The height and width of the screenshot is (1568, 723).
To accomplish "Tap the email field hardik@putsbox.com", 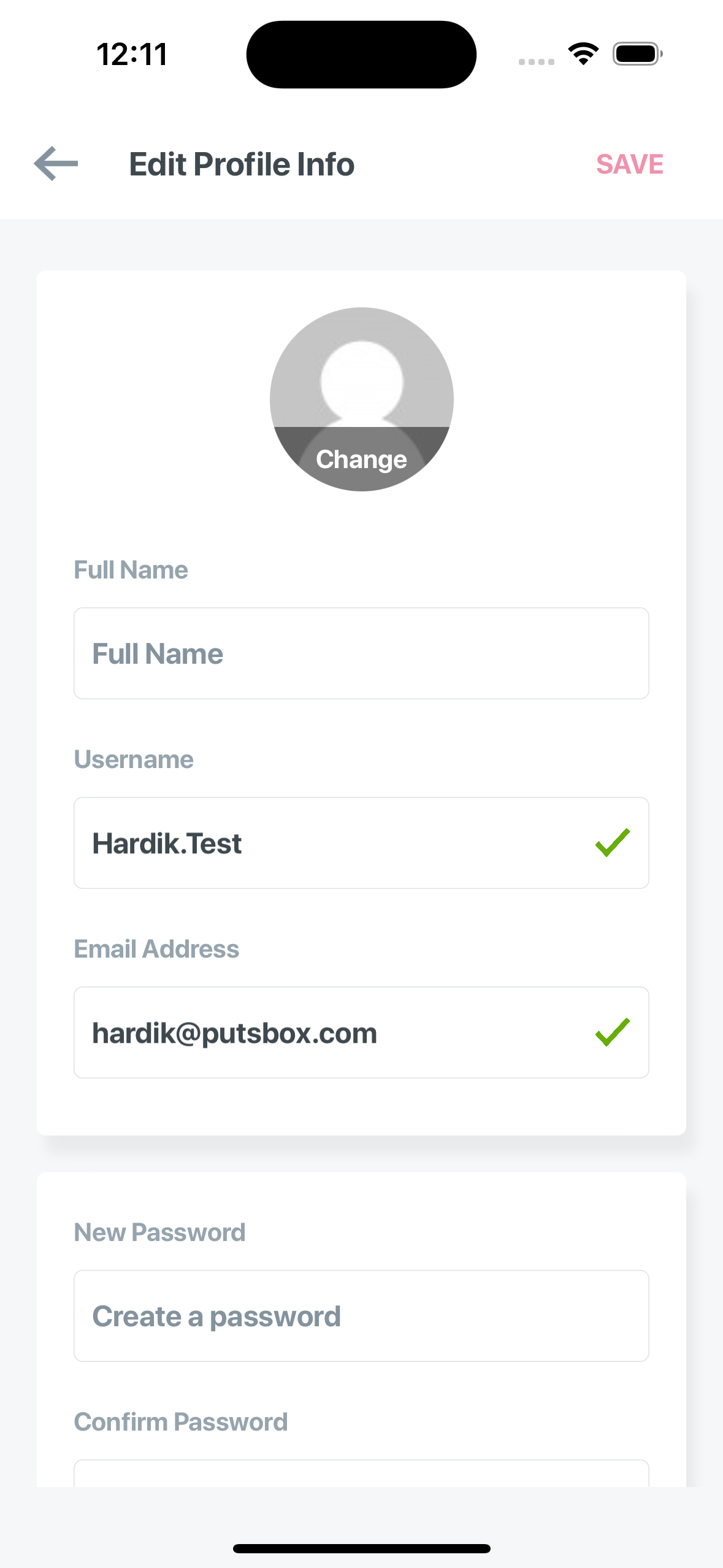I will pyautogui.click(x=361, y=1032).
